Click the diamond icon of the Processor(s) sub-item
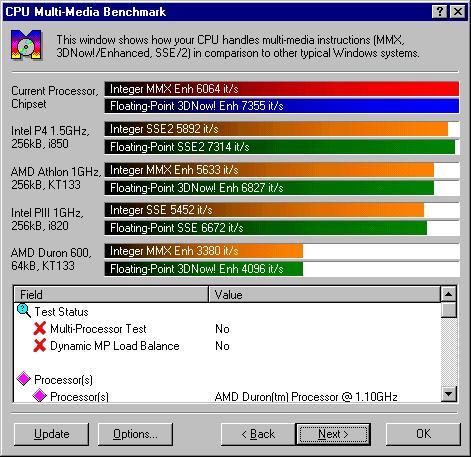Viewport: 471px width, 457px height. (x=40, y=396)
